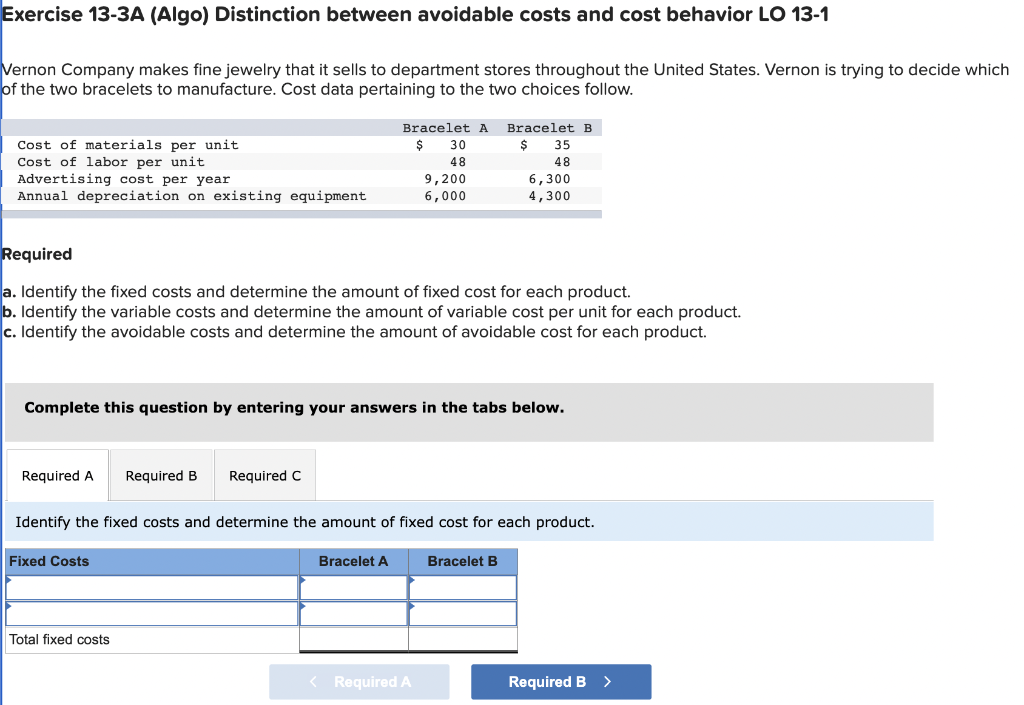Click the Bracelet B total fixed costs cell
1024x705 pixels.
point(462,639)
